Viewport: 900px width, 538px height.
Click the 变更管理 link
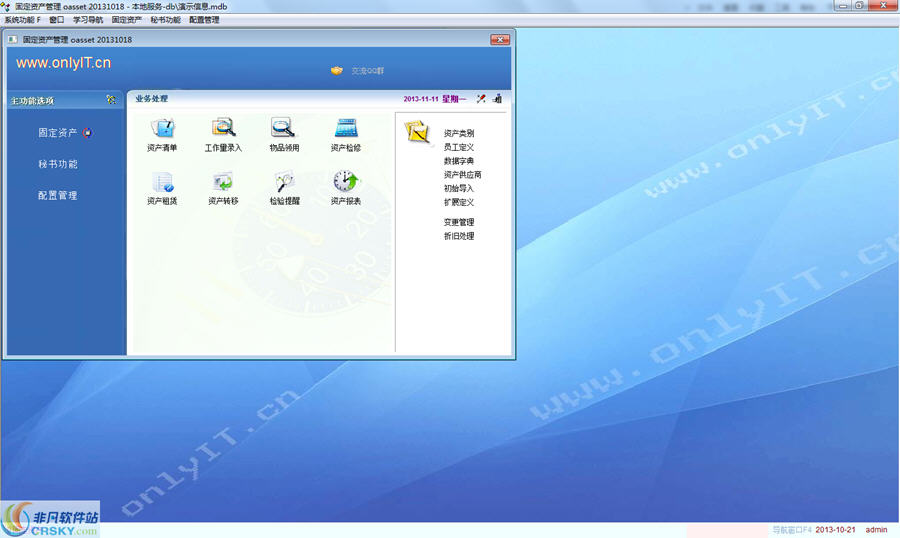click(459, 222)
